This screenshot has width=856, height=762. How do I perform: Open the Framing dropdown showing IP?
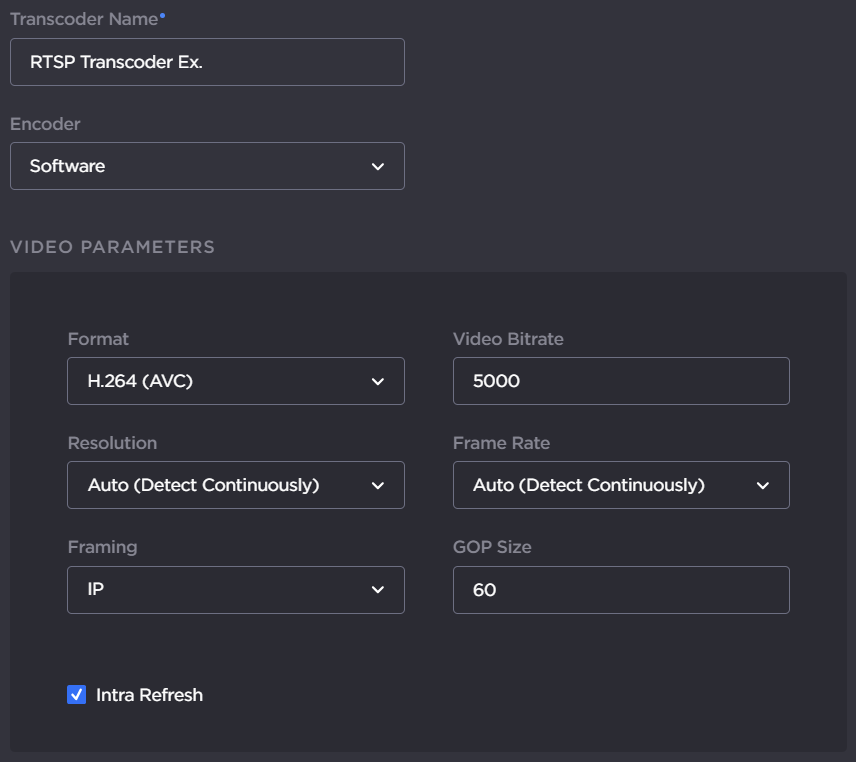(x=235, y=590)
